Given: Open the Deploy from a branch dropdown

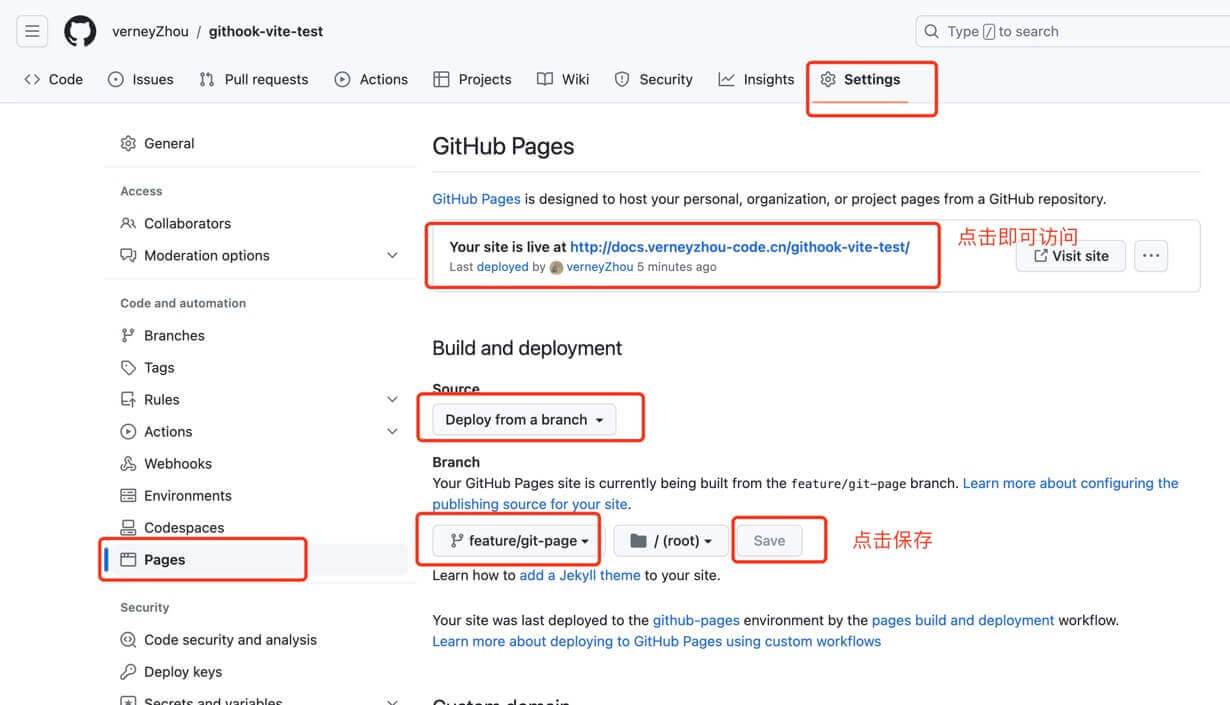Looking at the screenshot, I should coord(524,420).
